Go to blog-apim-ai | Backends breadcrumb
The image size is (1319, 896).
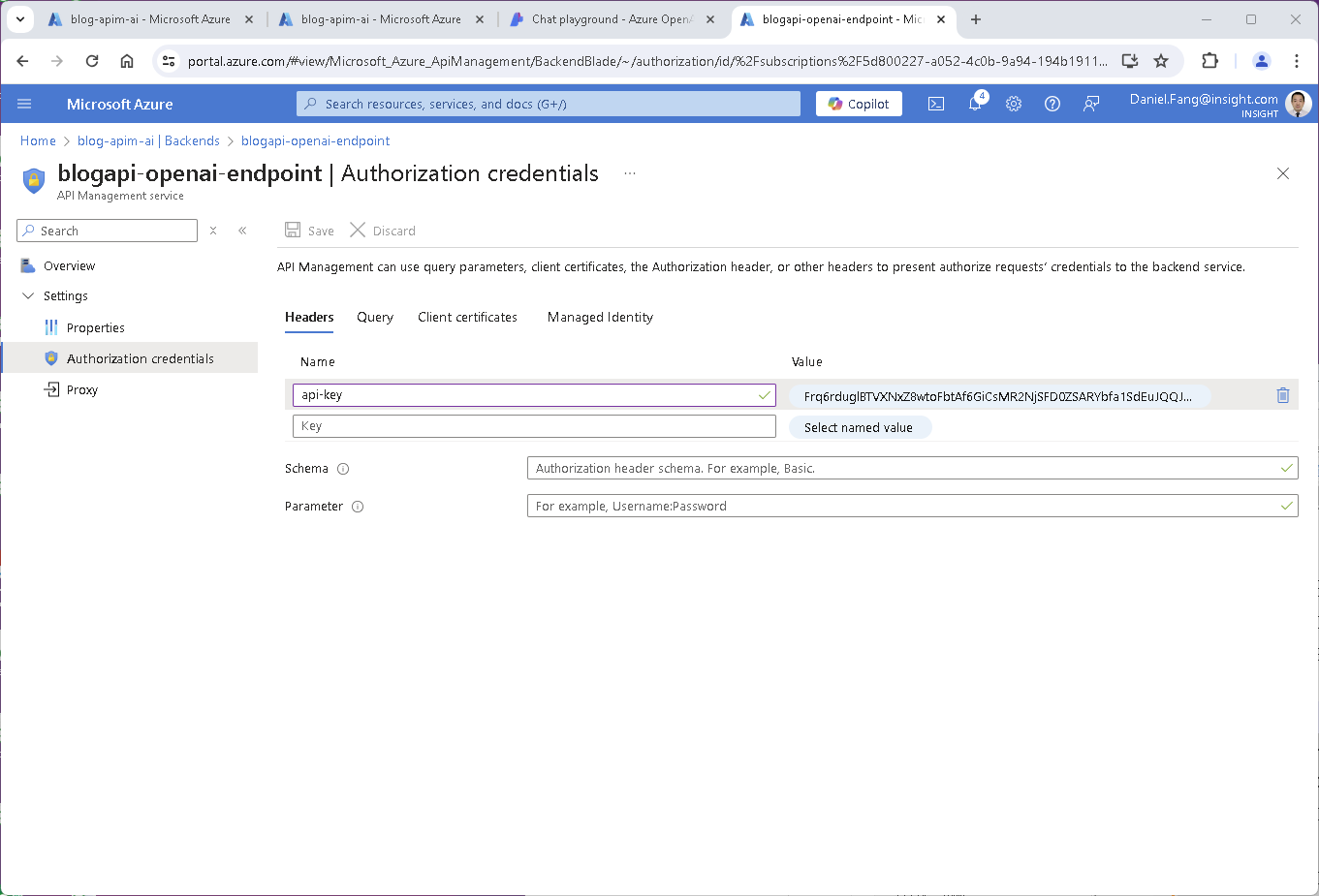[x=148, y=141]
